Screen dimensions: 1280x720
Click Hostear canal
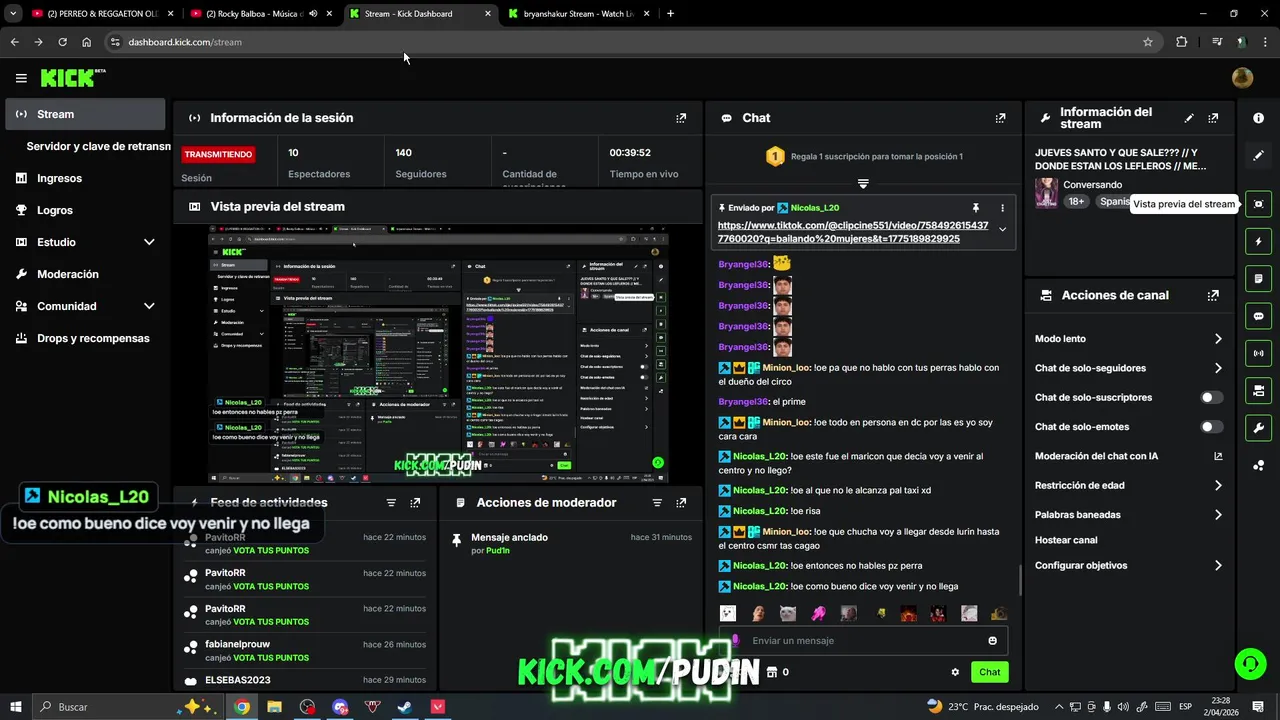(x=1066, y=540)
